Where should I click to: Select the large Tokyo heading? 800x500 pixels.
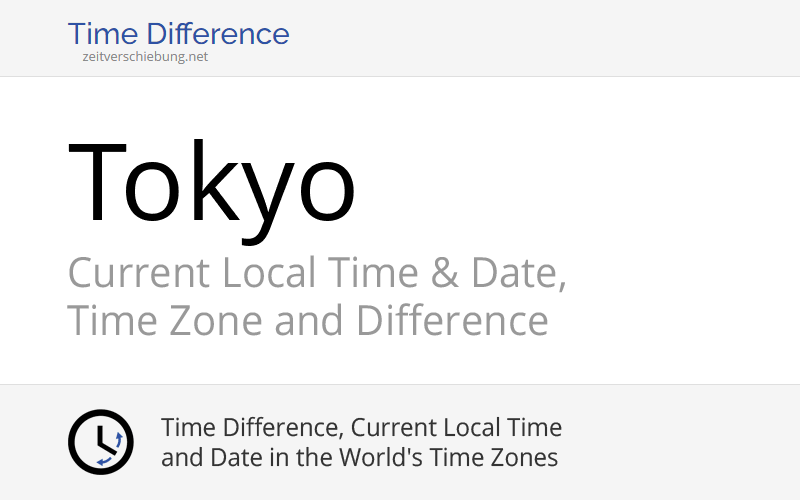(x=212, y=185)
